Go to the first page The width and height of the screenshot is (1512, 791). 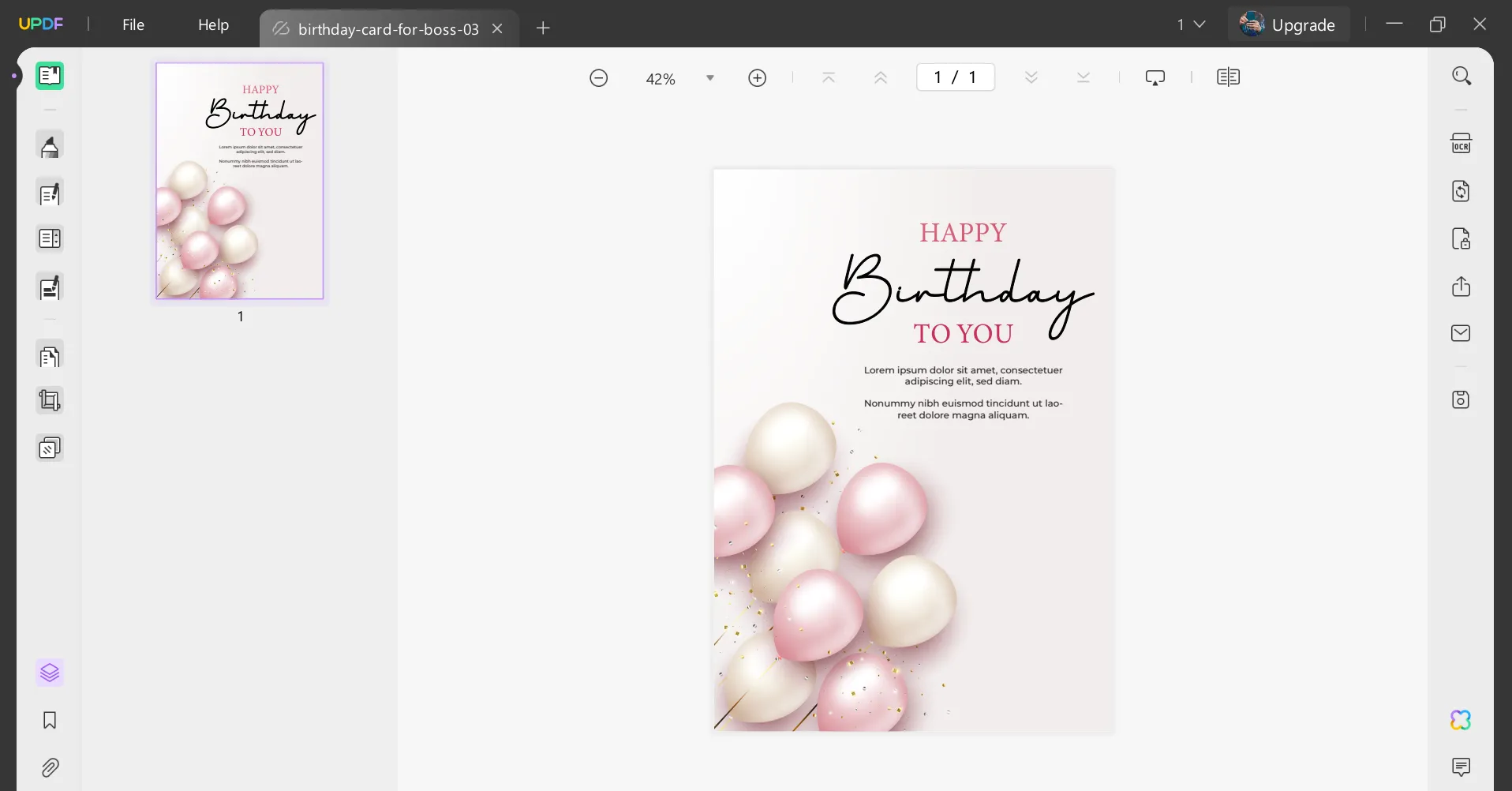click(829, 77)
